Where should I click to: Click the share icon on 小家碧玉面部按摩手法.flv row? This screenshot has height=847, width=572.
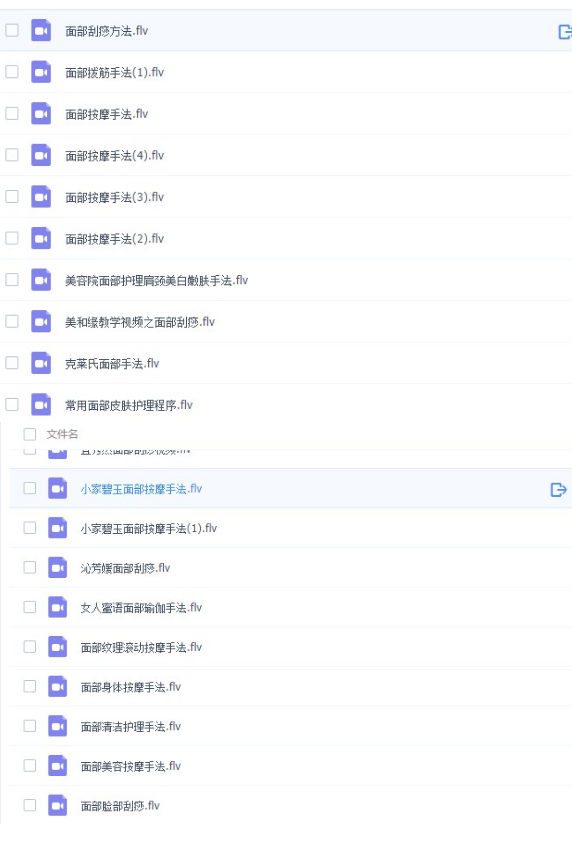(558, 489)
